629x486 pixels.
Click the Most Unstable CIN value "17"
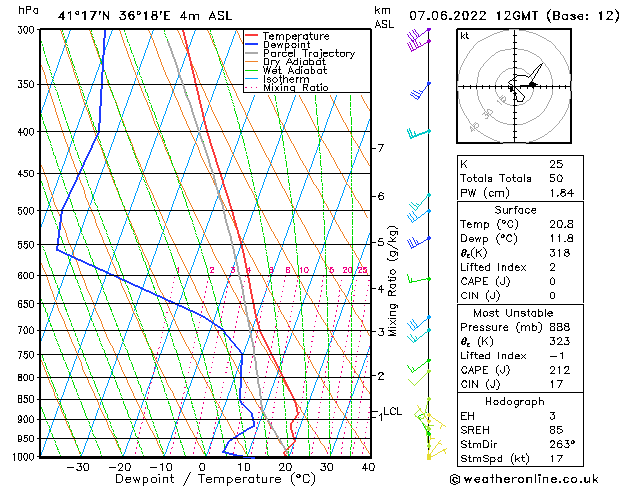click(x=556, y=384)
